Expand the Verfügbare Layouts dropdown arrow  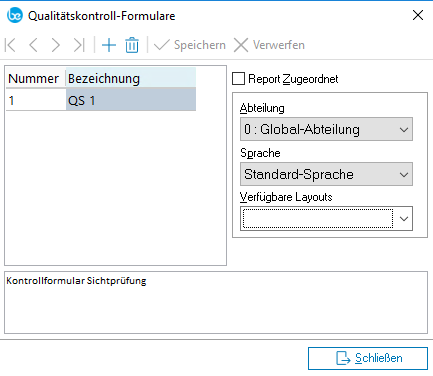pos(404,219)
